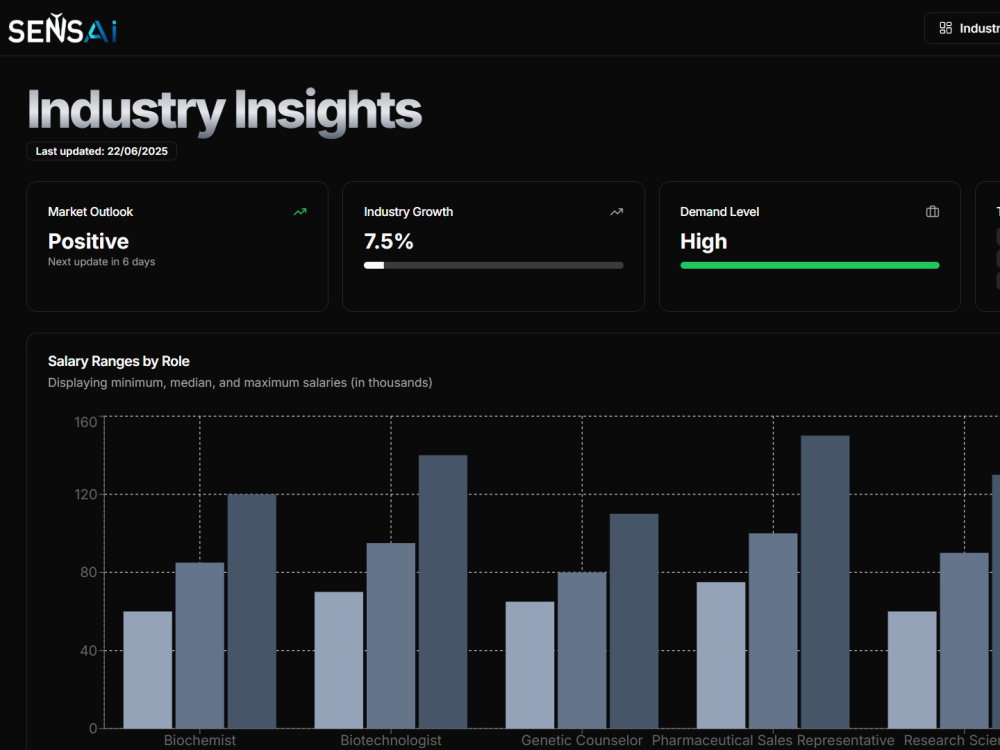1000x750 pixels.
Task: Click the Salary Ranges by Role title
Action: click(119, 361)
